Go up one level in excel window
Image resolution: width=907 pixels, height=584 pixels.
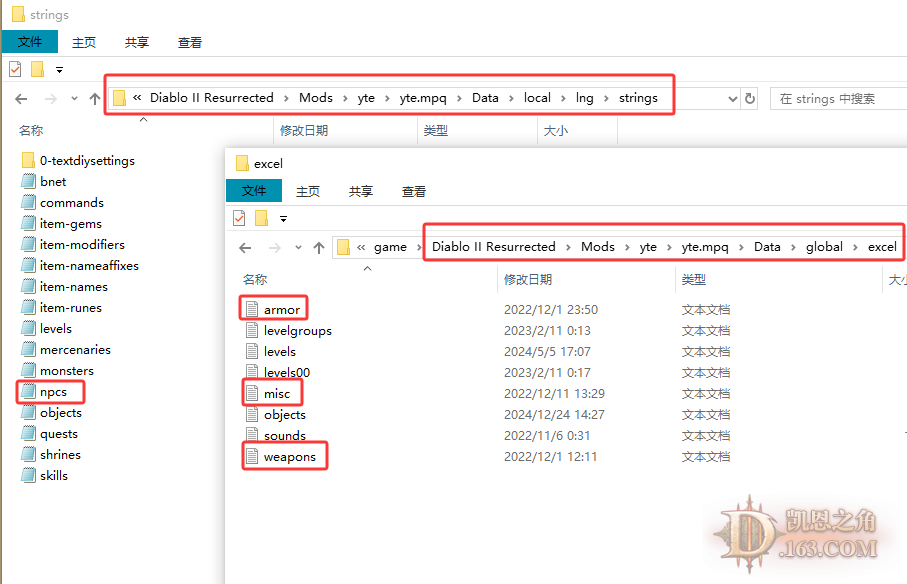[319, 248]
